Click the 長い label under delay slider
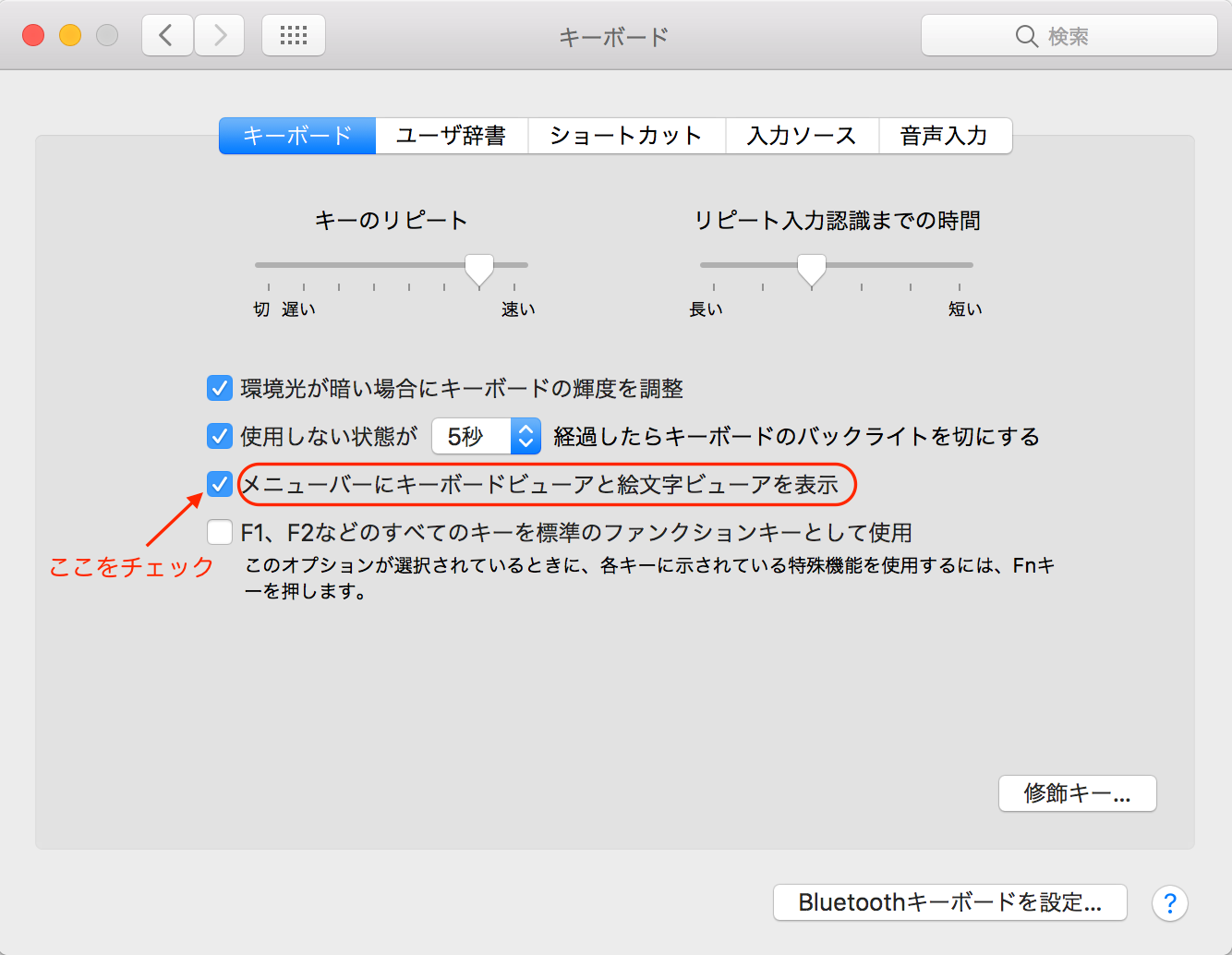The height and width of the screenshot is (955, 1232). click(x=707, y=309)
